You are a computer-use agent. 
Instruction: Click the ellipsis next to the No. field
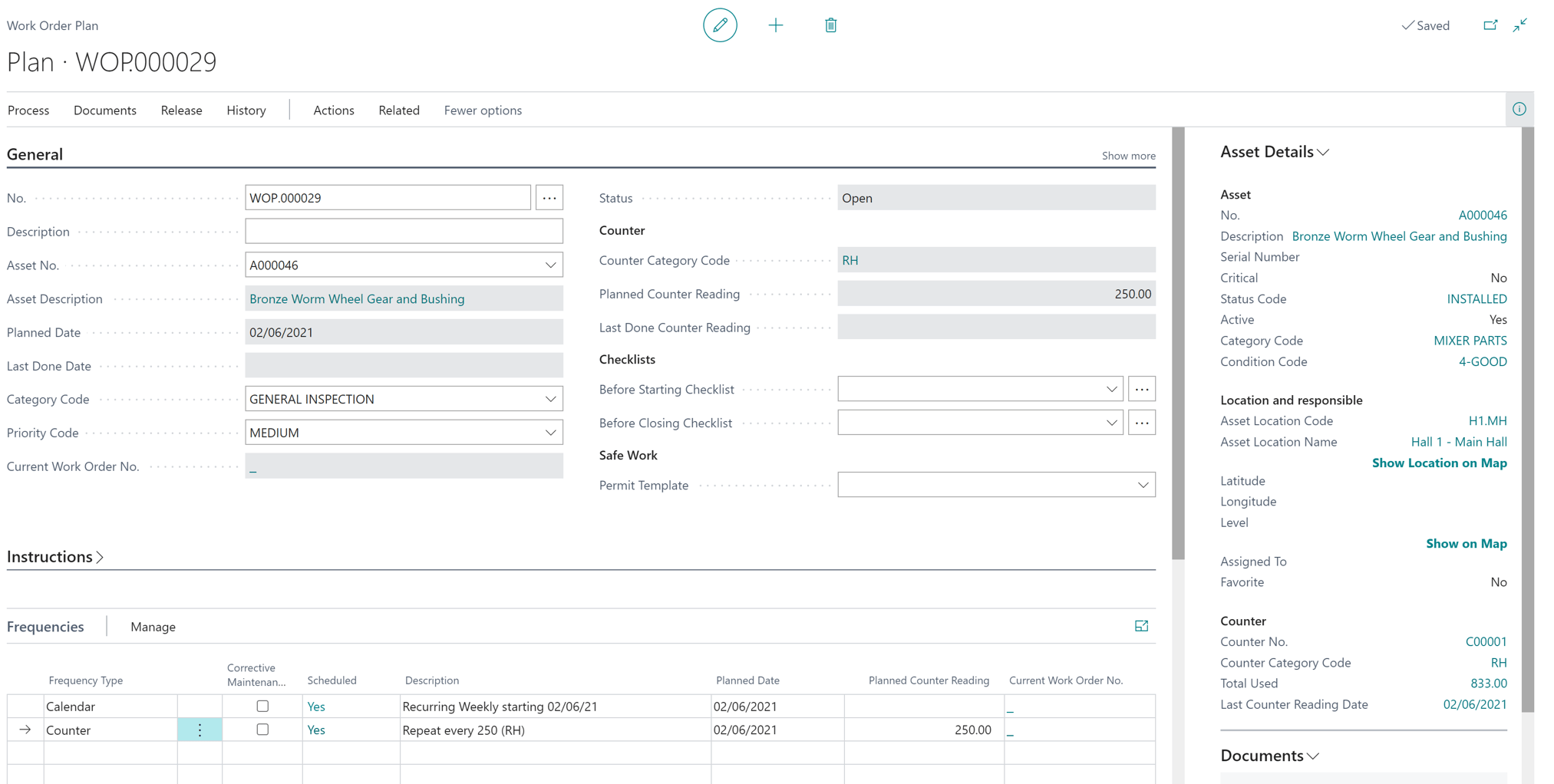pos(549,197)
